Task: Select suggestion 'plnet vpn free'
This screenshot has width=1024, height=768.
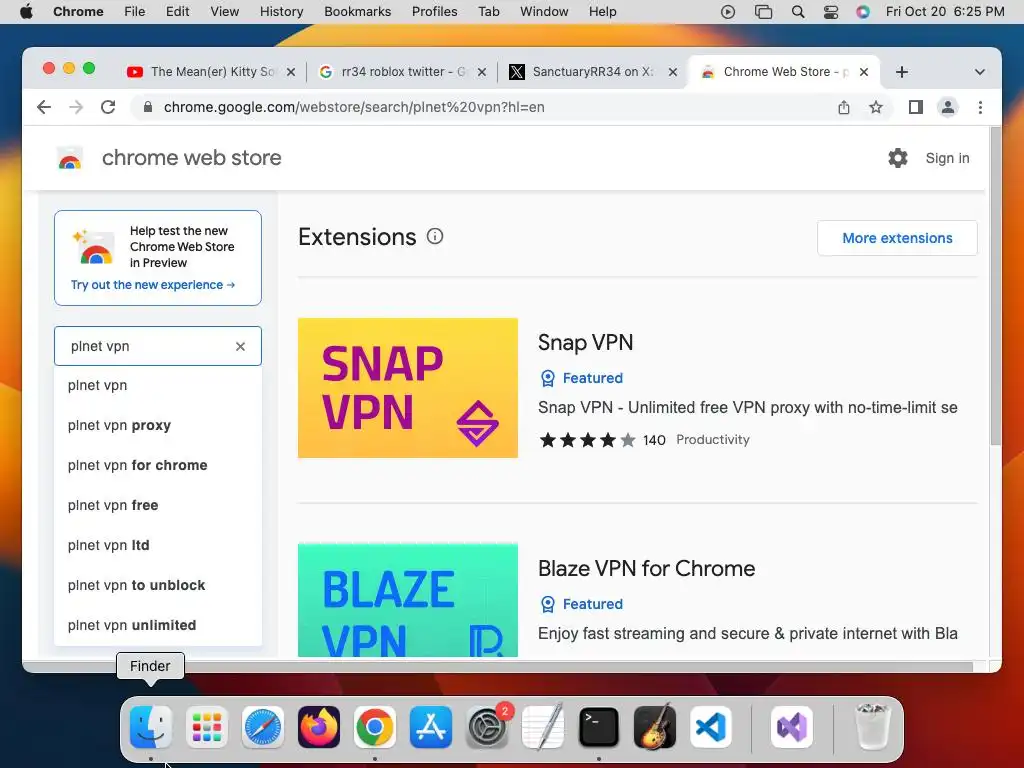Action: click(158, 505)
